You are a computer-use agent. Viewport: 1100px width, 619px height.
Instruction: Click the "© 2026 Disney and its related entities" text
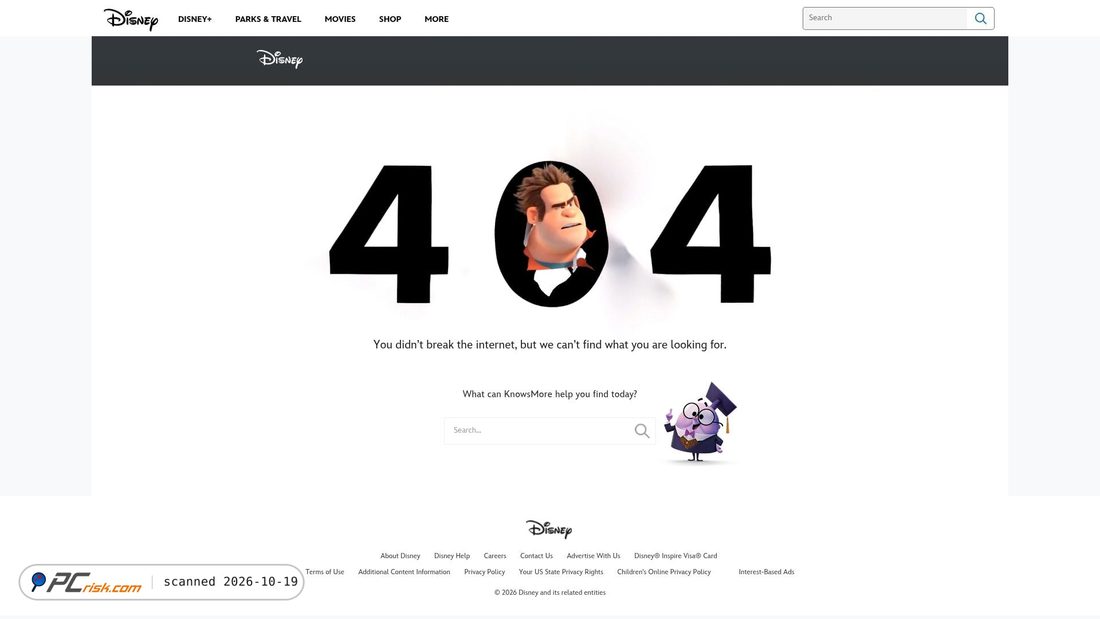tap(550, 592)
